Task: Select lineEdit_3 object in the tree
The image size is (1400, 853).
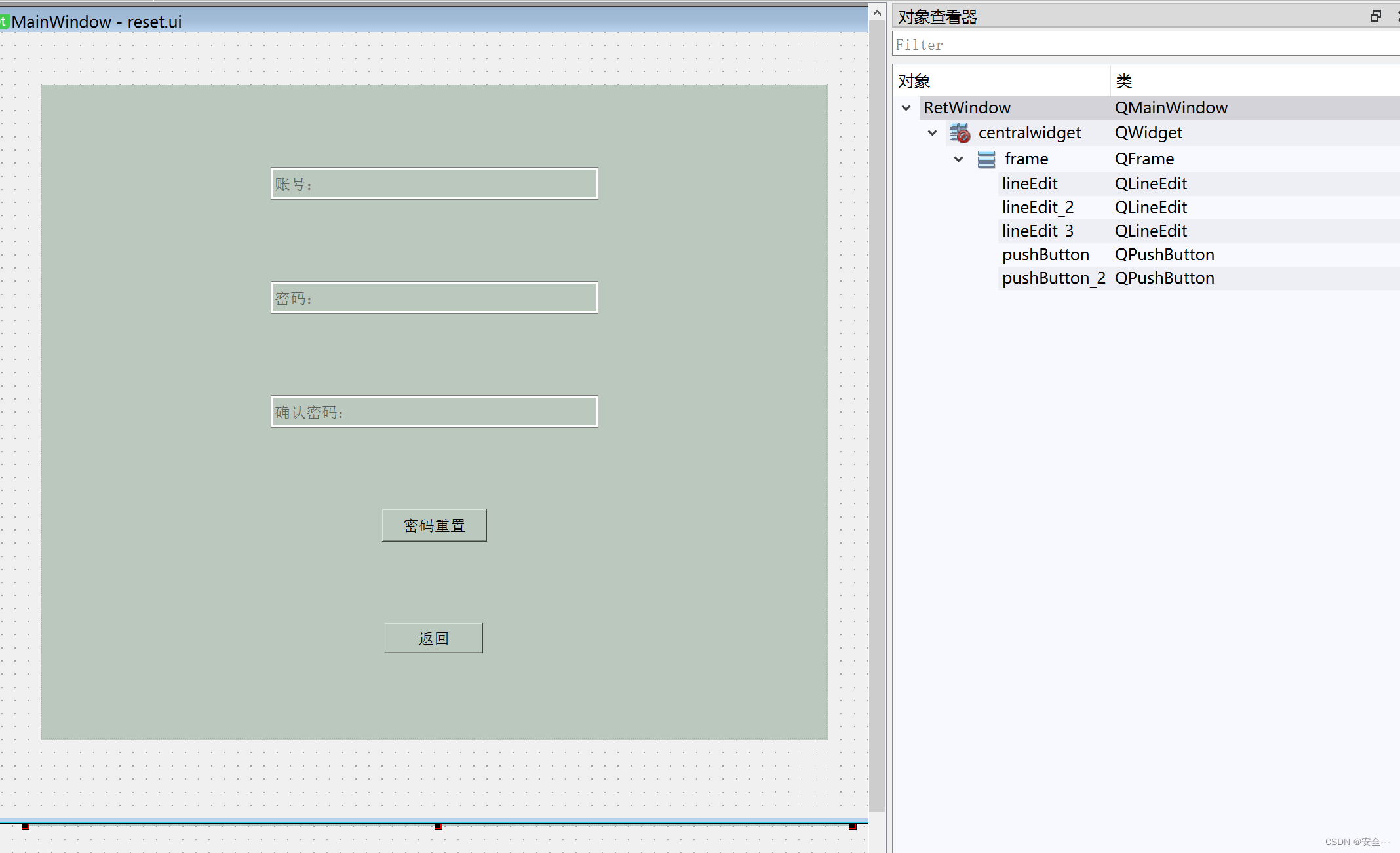Action: [x=1038, y=231]
